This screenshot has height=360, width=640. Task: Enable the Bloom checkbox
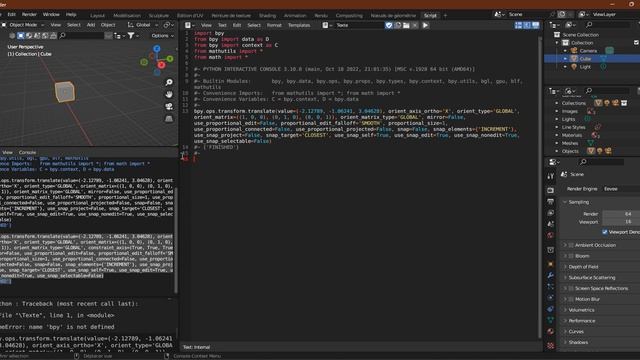(571, 256)
